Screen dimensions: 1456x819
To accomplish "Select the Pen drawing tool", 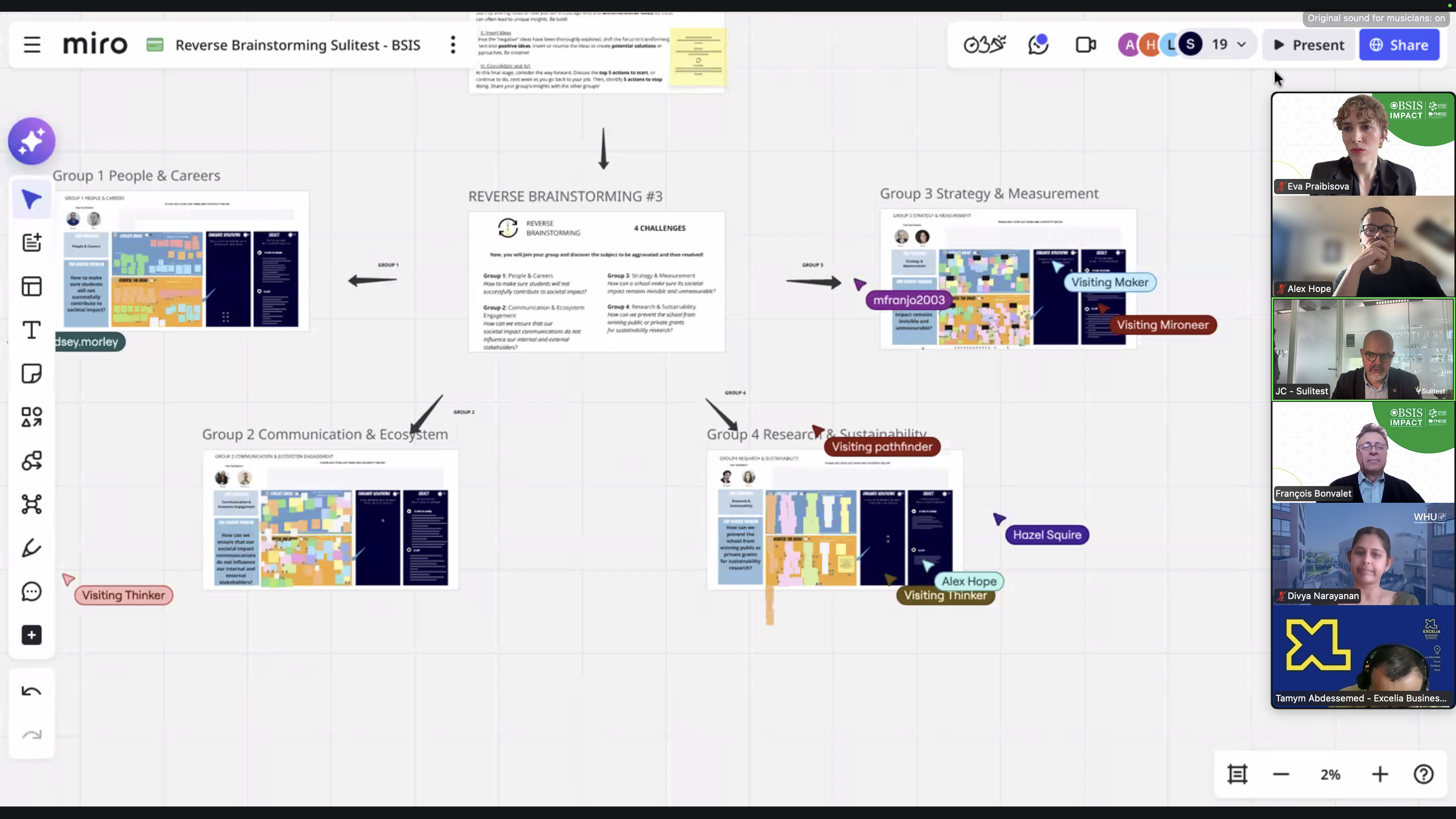I will tap(31, 548).
